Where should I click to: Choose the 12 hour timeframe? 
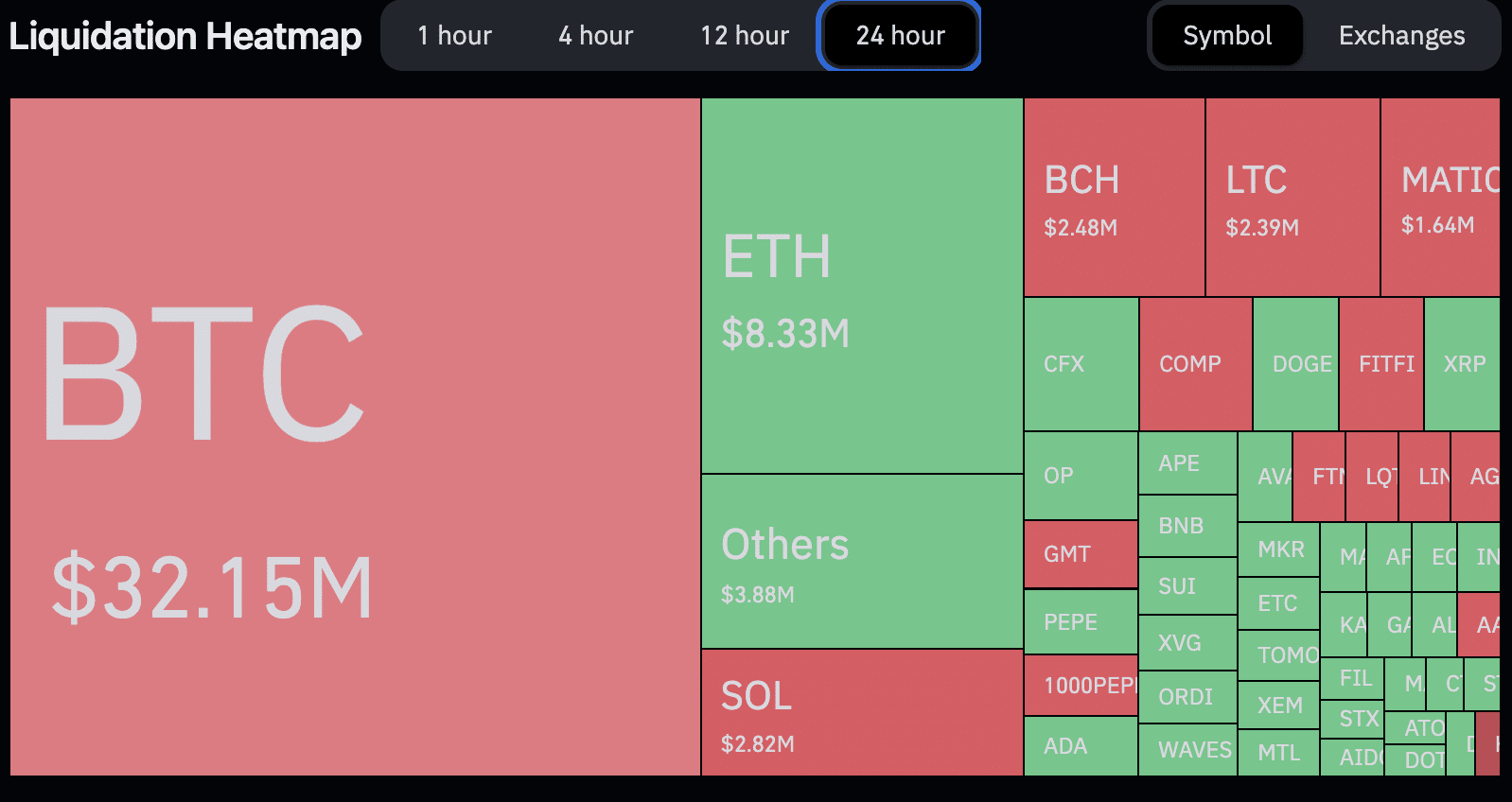pyautogui.click(x=745, y=36)
